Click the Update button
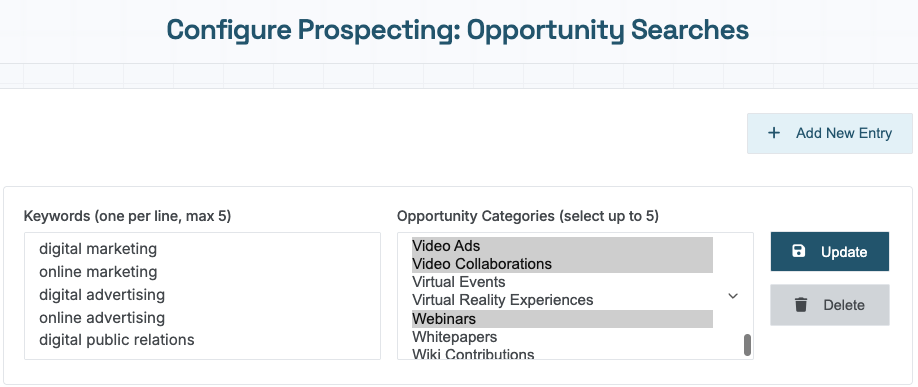The image size is (918, 387). click(830, 252)
